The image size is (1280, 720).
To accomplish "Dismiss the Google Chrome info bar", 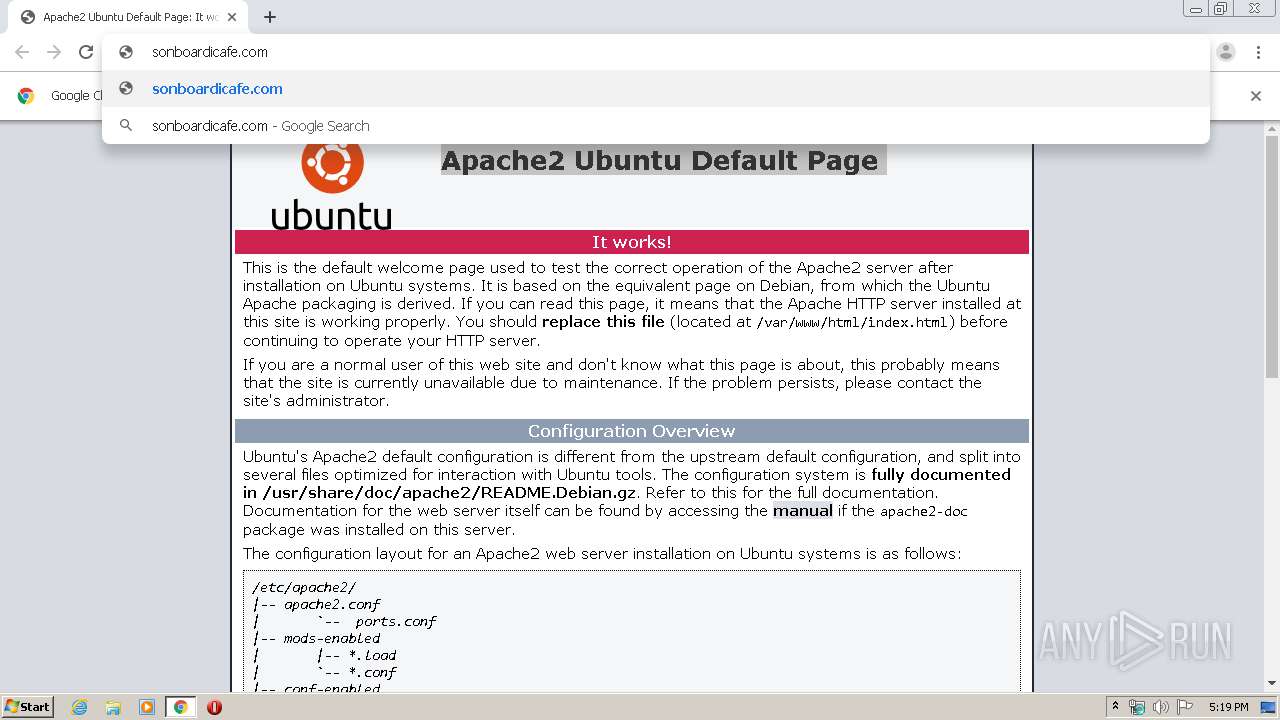I will coord(1256,96).
